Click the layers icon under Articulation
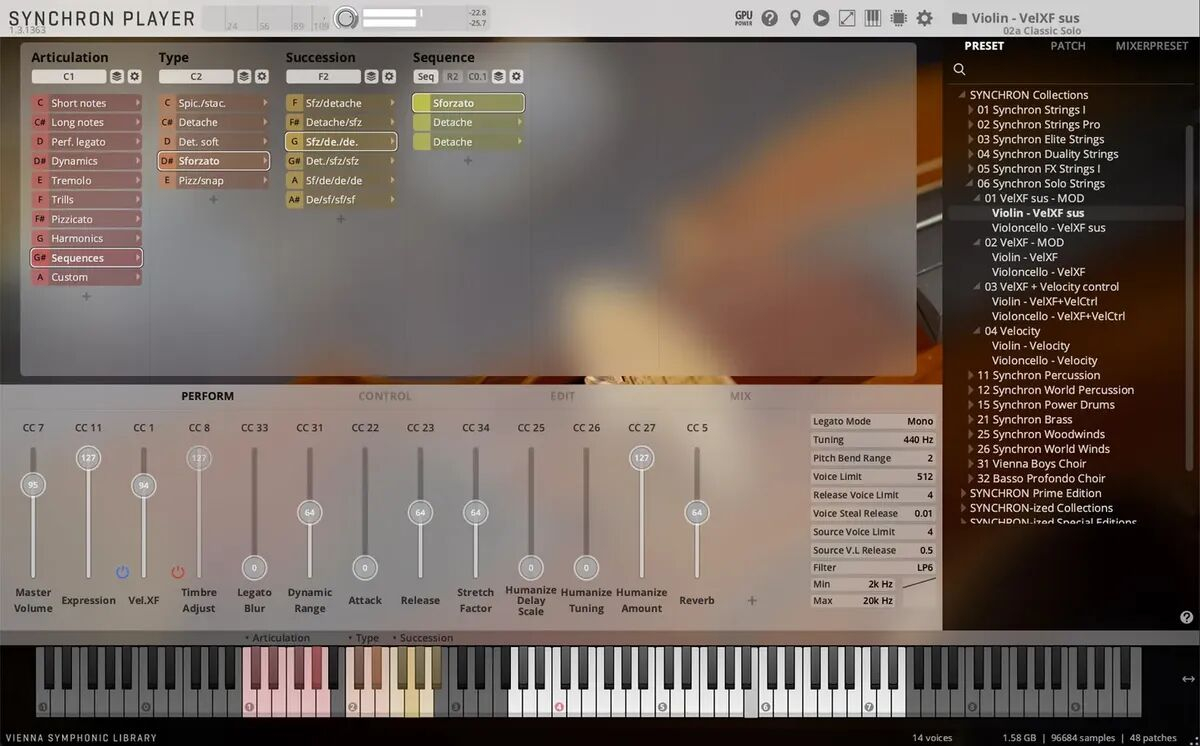This screenshot has height=746, width=1200. (117, 77)
